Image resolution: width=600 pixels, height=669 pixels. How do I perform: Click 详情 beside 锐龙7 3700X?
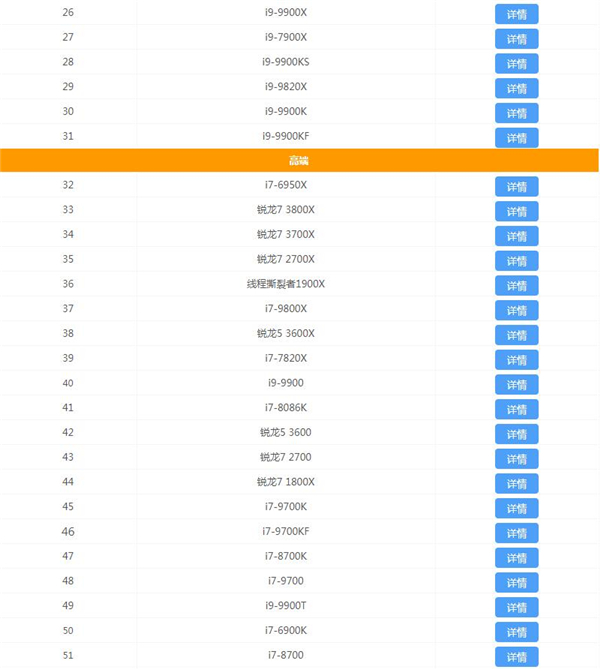pyautogui.click(x=516, y=236)
